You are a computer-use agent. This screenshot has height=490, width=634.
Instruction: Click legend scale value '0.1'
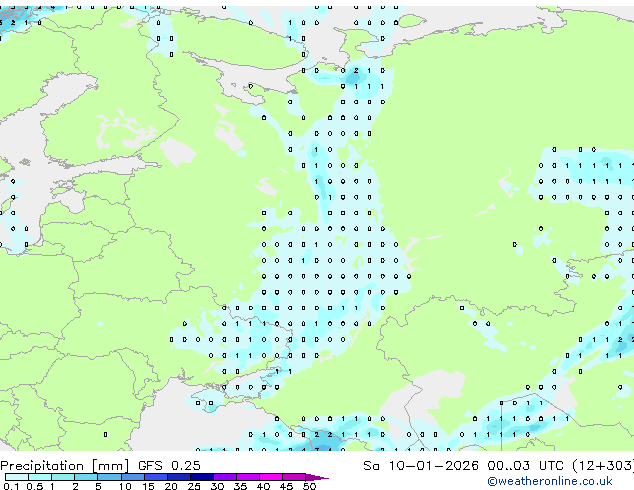(11, 486)
